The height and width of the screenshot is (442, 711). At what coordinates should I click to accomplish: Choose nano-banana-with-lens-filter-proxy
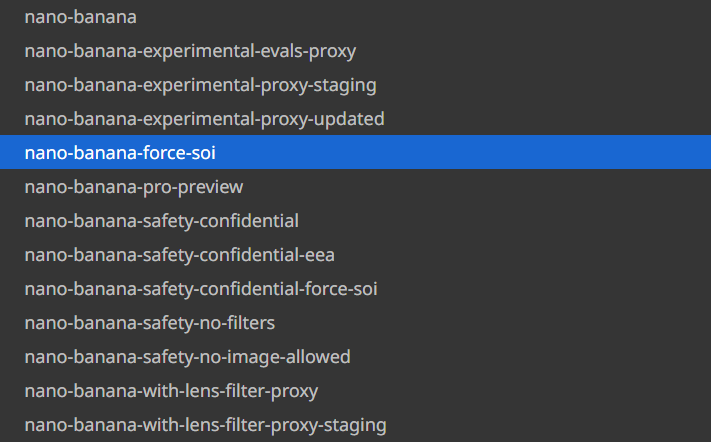(171, 391)
